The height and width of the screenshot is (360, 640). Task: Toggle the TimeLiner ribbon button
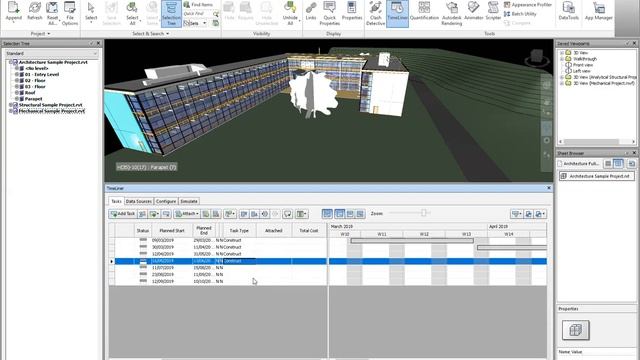tap(397, 13)
